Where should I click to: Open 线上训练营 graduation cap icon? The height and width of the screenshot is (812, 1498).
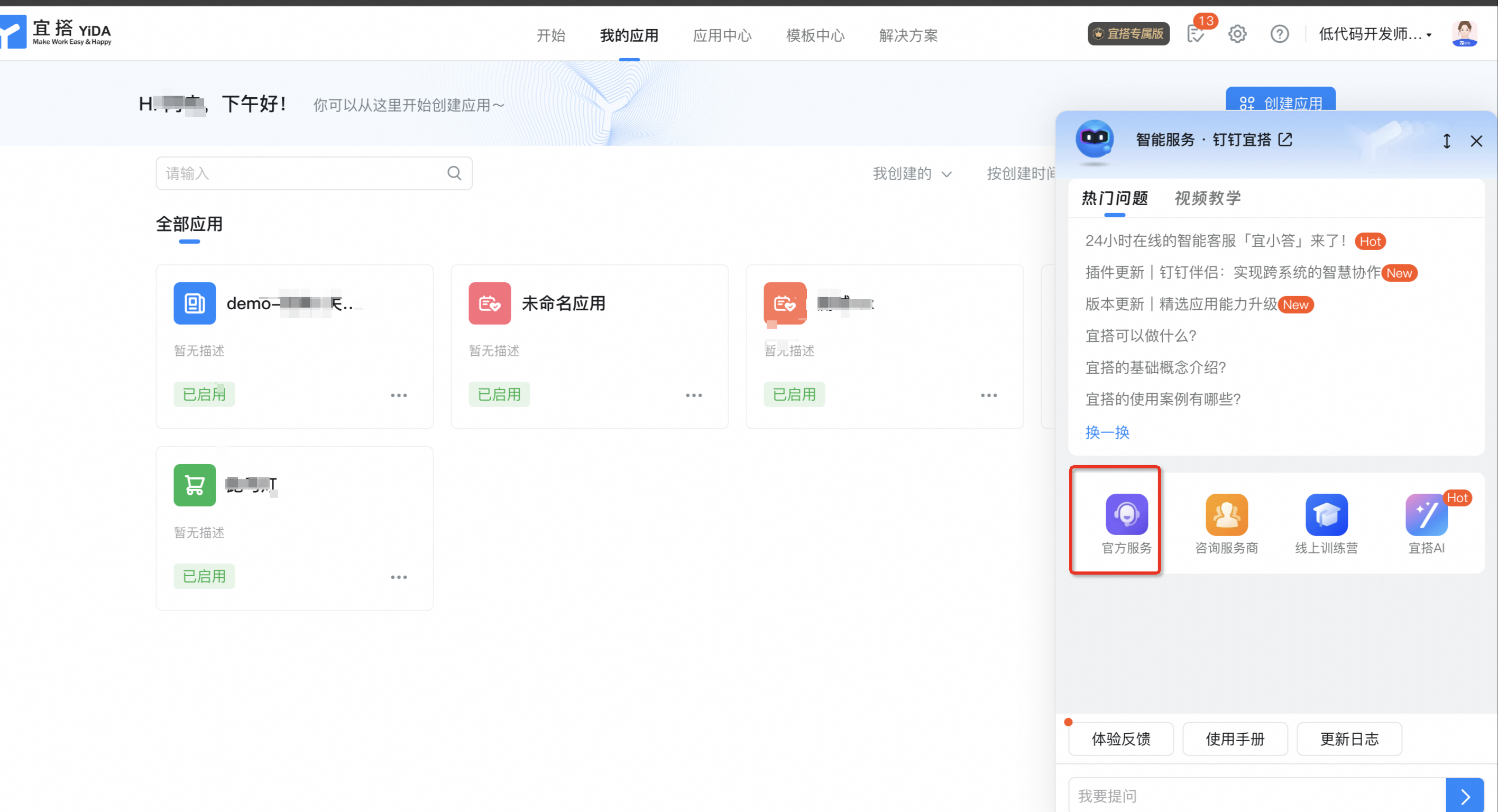(x=1327, y=514)
